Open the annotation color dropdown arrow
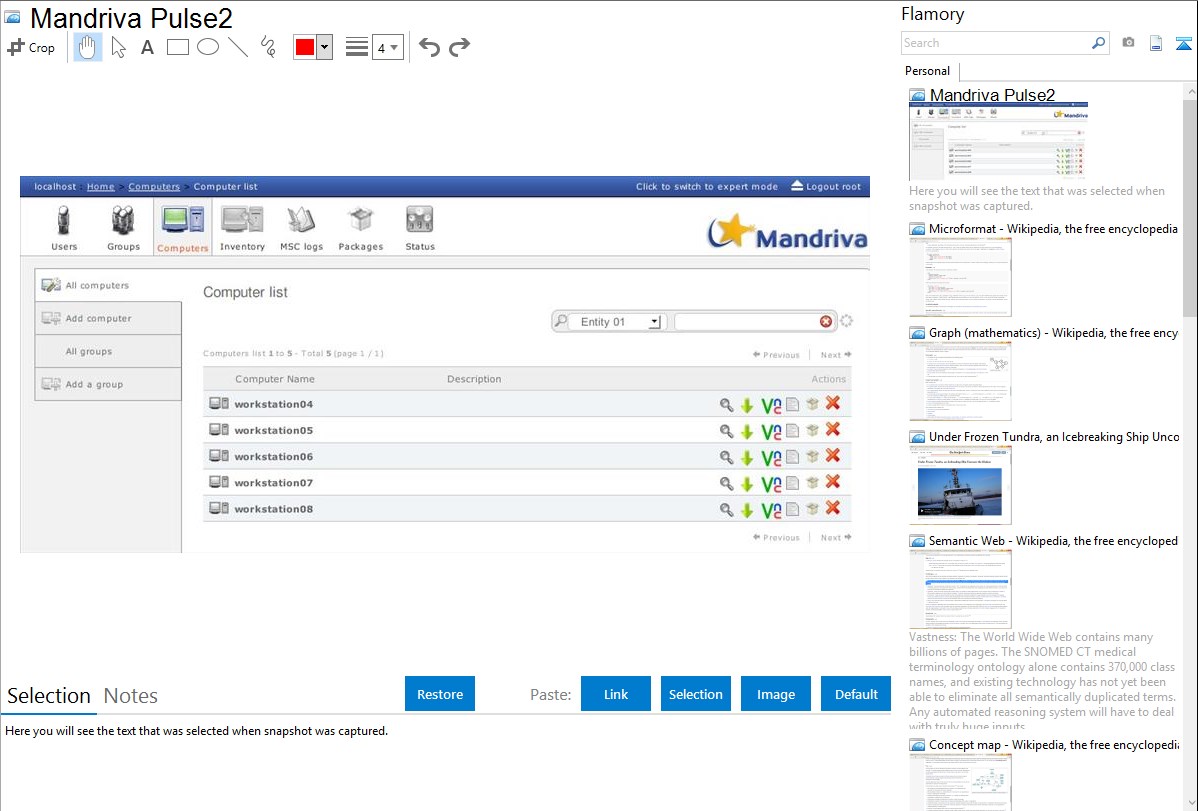 pos(325,47)
